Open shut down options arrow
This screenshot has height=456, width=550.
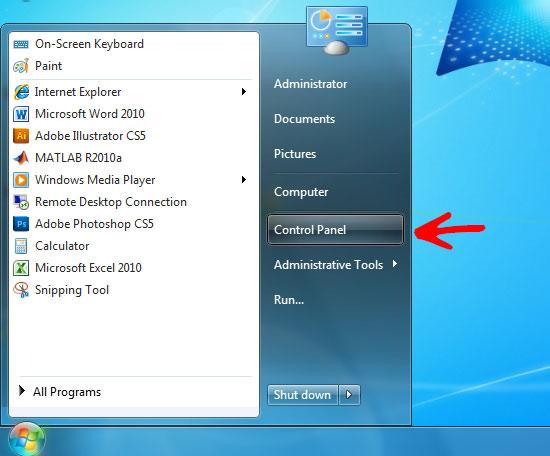[x=349, y=395]
